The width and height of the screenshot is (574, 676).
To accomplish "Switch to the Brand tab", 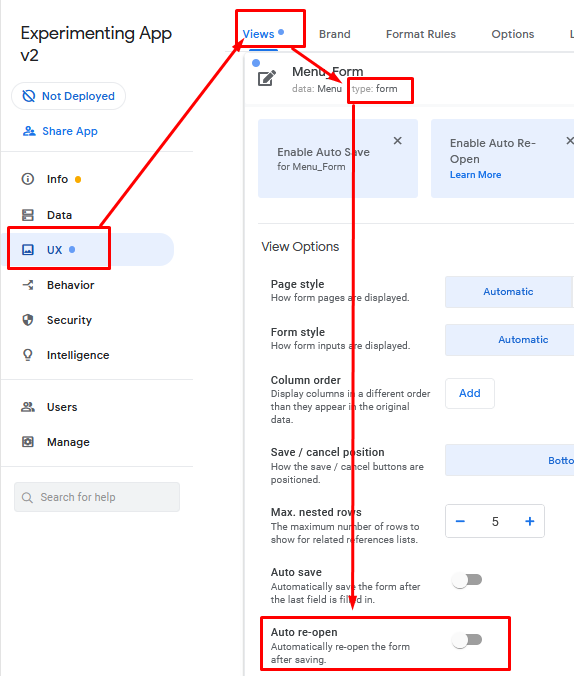I will (x=335, y=34).
